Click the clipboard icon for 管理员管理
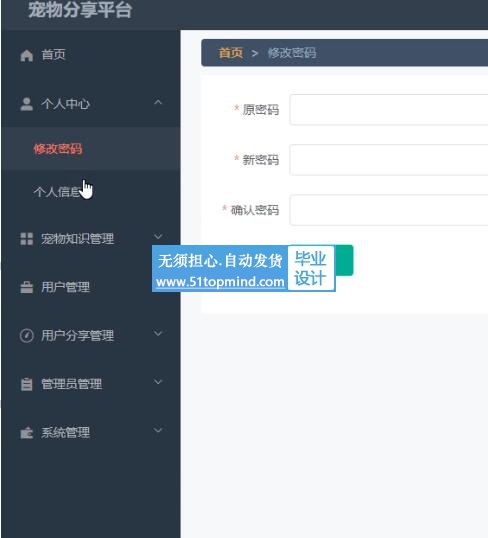The height and width of the screenshot is (538, 488). 26,384
